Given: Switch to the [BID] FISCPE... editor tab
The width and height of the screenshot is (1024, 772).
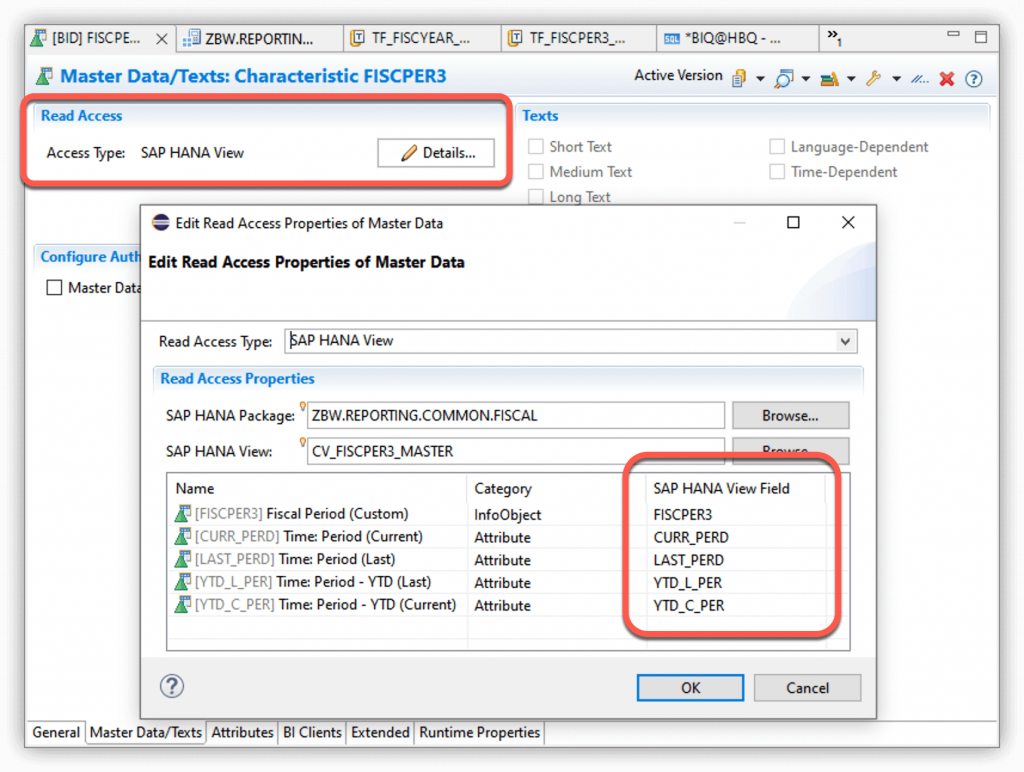Looking at the screenshot, I should point(95,39).
